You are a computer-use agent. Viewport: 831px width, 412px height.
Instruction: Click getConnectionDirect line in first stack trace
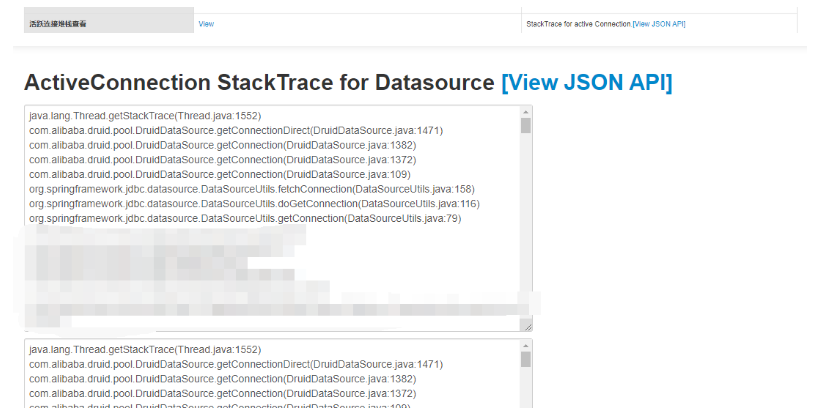coord(236,130)
